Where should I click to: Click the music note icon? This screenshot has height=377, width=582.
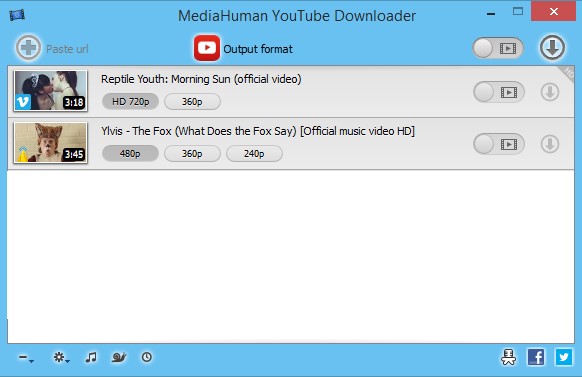point(91,357)
